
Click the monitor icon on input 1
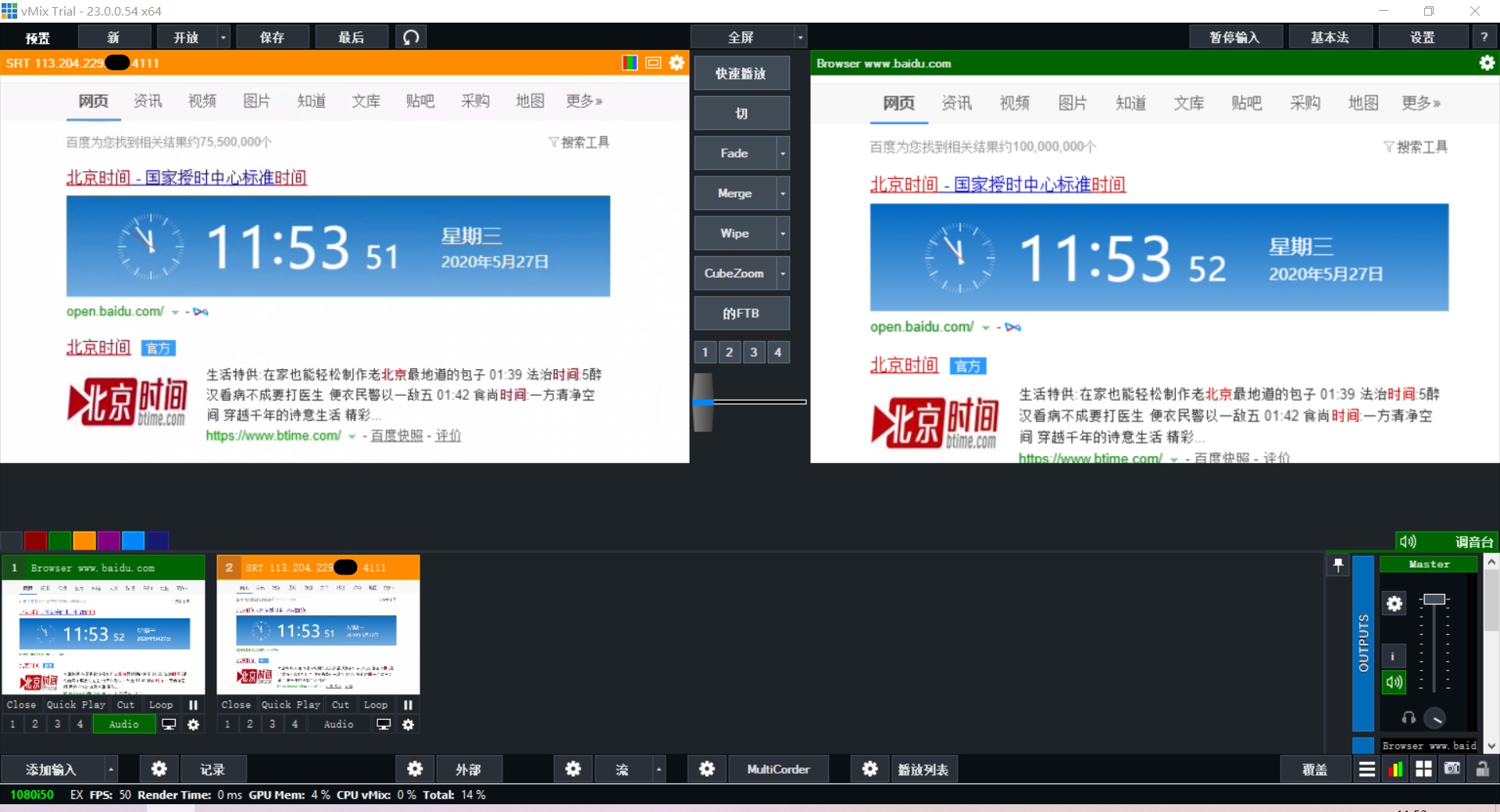(169, 724)
